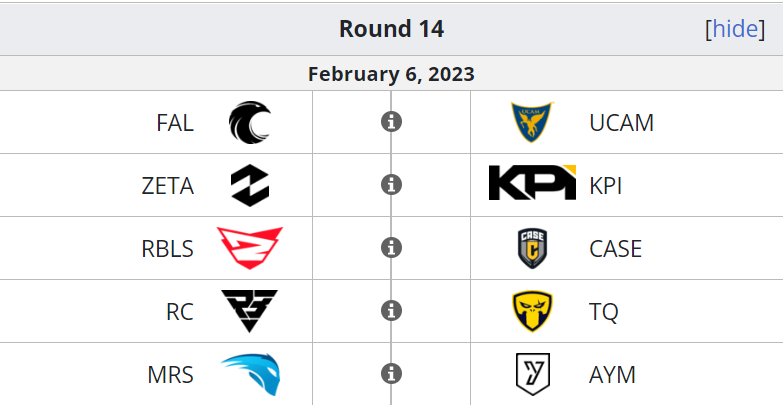The height and width of the screenshot is (406, 783).
Task: Click the RC black triangle logo
Action: point(250,311)
